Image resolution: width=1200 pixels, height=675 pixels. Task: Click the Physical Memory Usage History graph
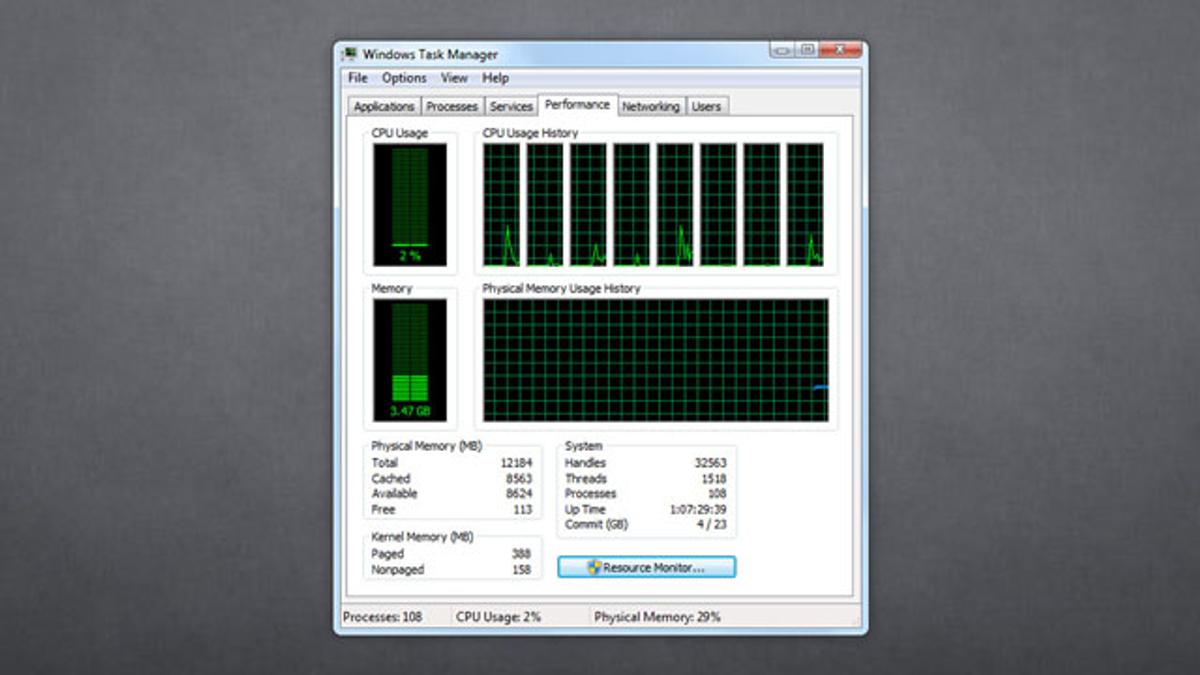(x=656, y=360)
